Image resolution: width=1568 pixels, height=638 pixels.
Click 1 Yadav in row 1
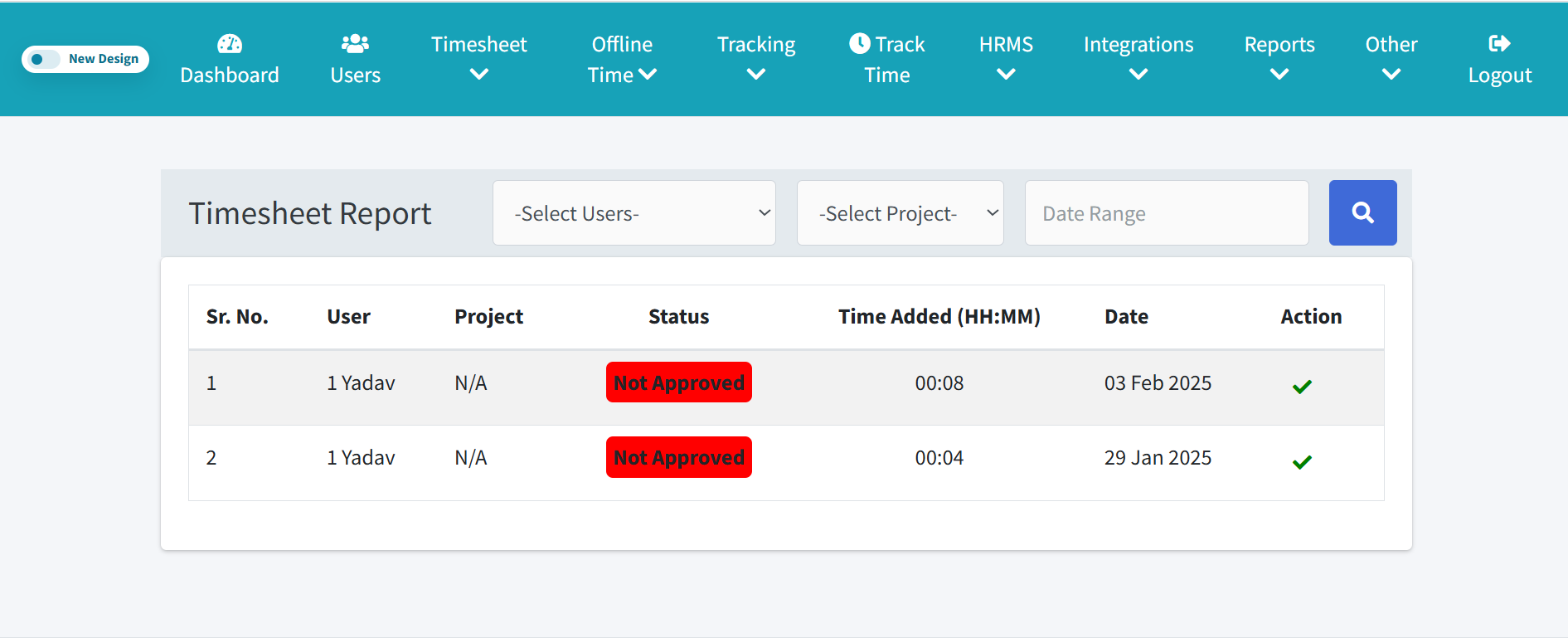tap(361, 383)
